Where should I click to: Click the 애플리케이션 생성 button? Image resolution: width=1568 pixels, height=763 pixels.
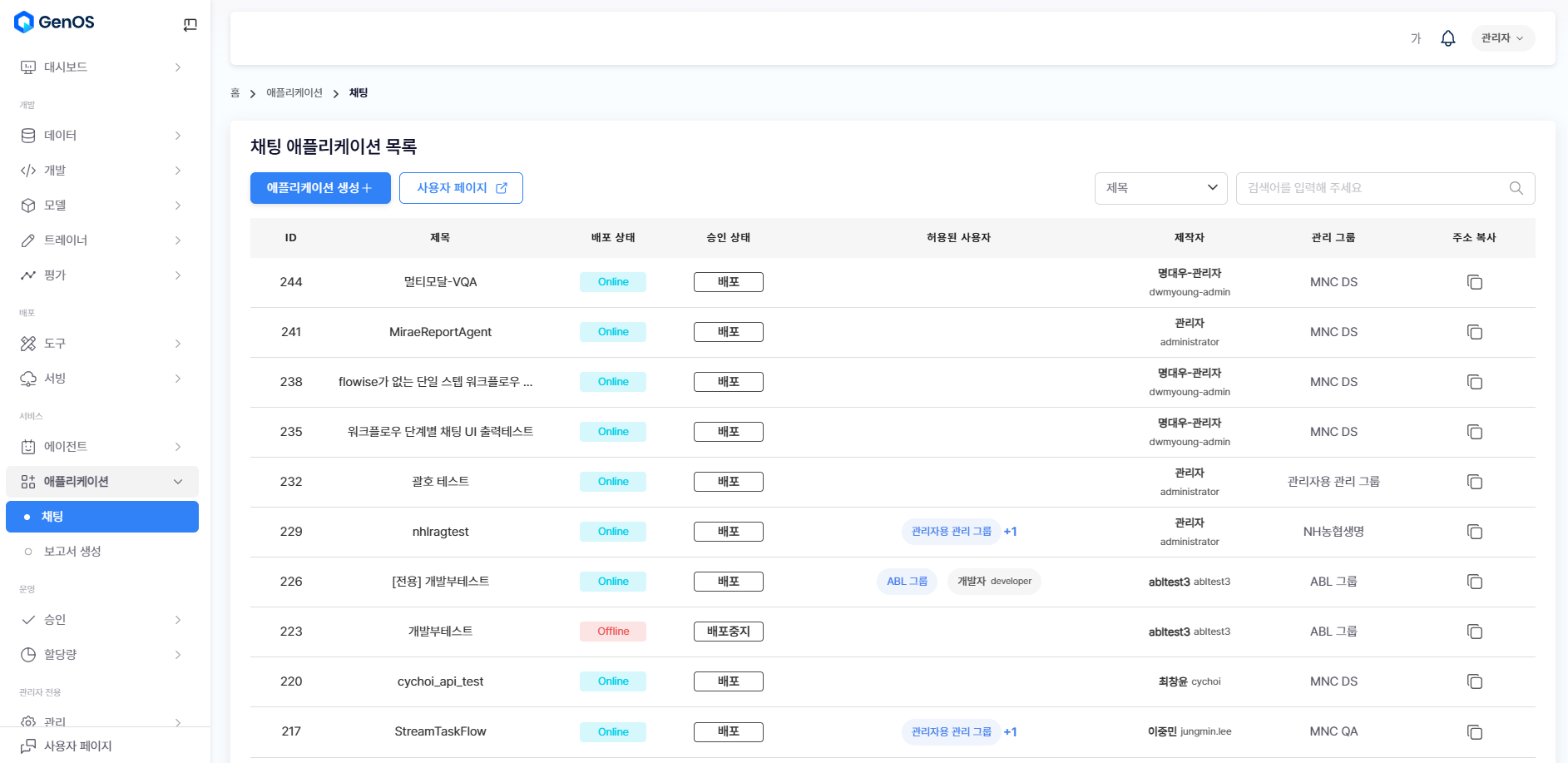point(320,188)
